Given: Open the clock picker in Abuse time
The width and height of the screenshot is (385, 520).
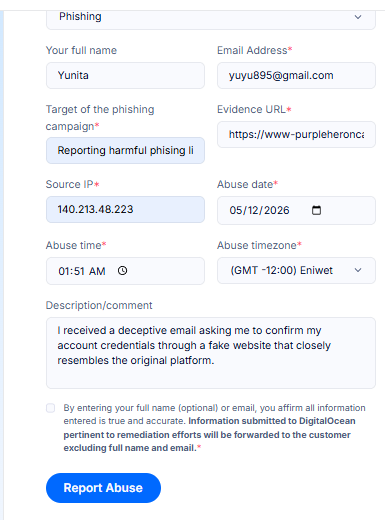Looking at the screenshot, I should point(122,271).
